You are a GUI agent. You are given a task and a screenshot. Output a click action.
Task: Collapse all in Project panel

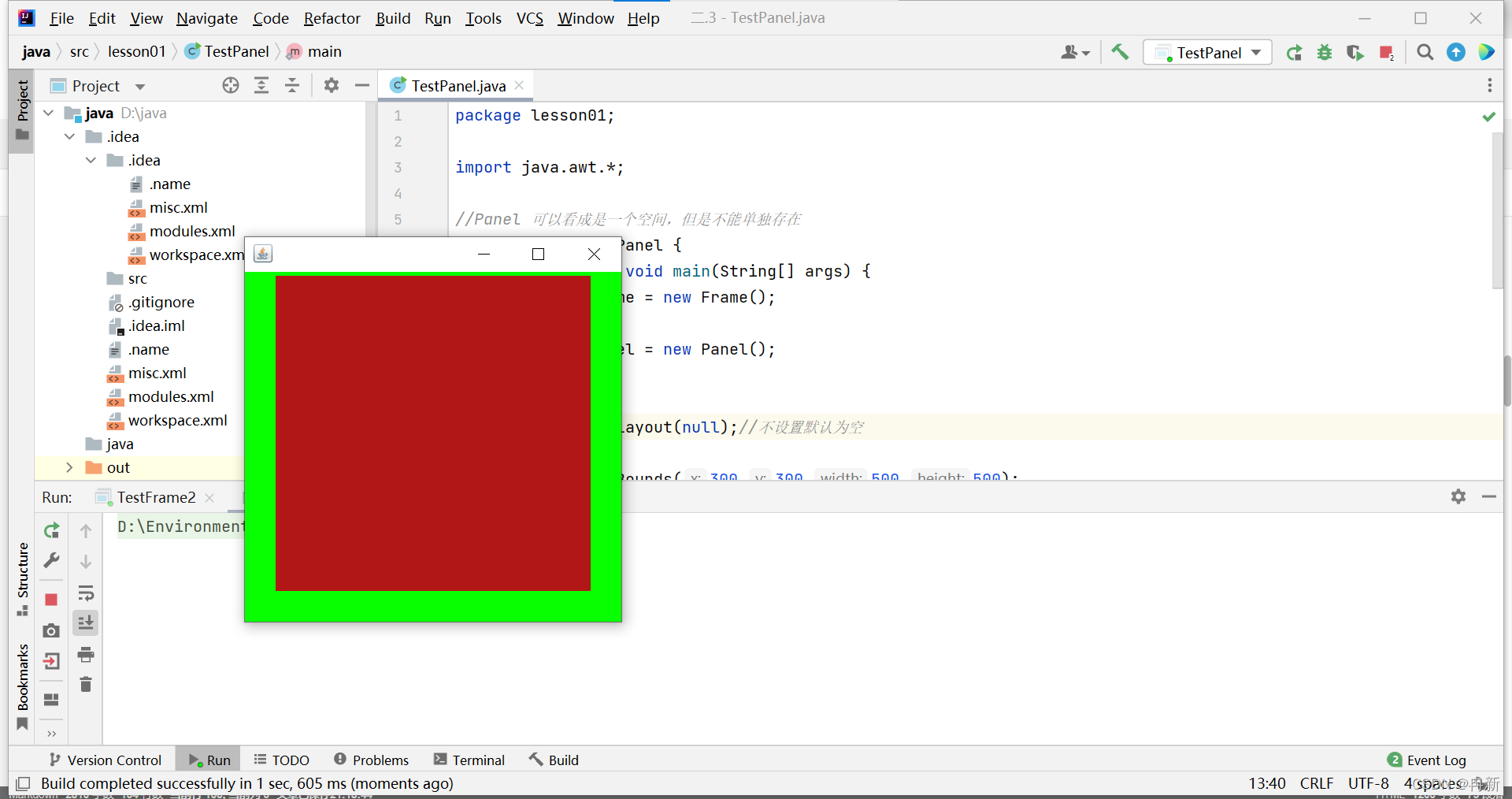(292, 86)
